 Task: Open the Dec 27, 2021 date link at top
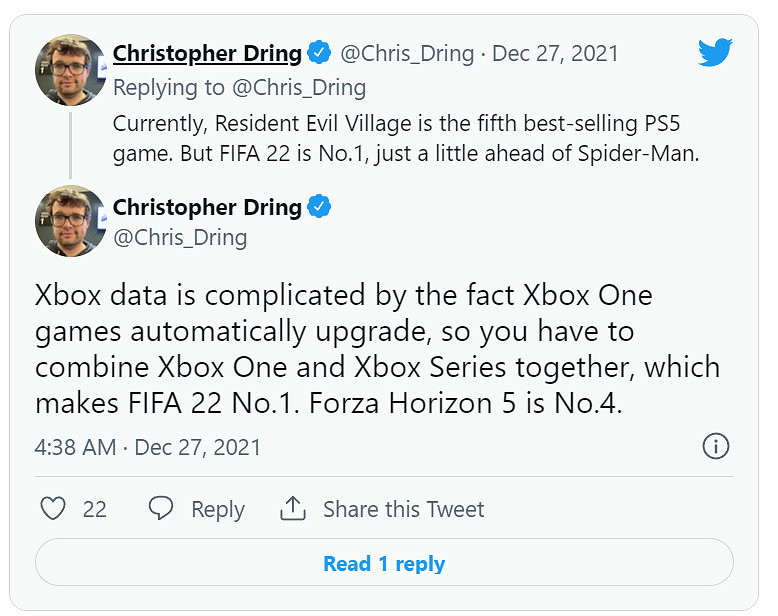tap(555, 53)
